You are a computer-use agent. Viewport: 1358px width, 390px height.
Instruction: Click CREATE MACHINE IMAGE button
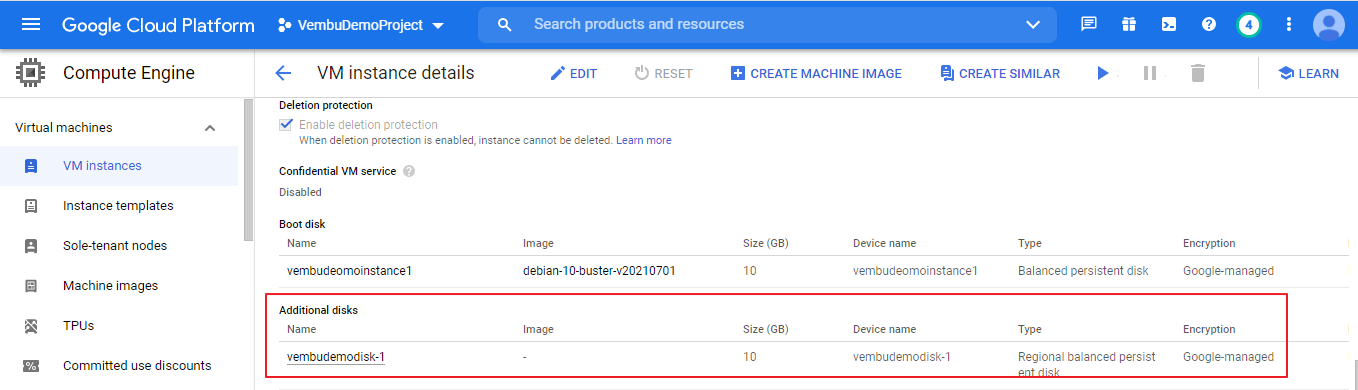(816, 73)
